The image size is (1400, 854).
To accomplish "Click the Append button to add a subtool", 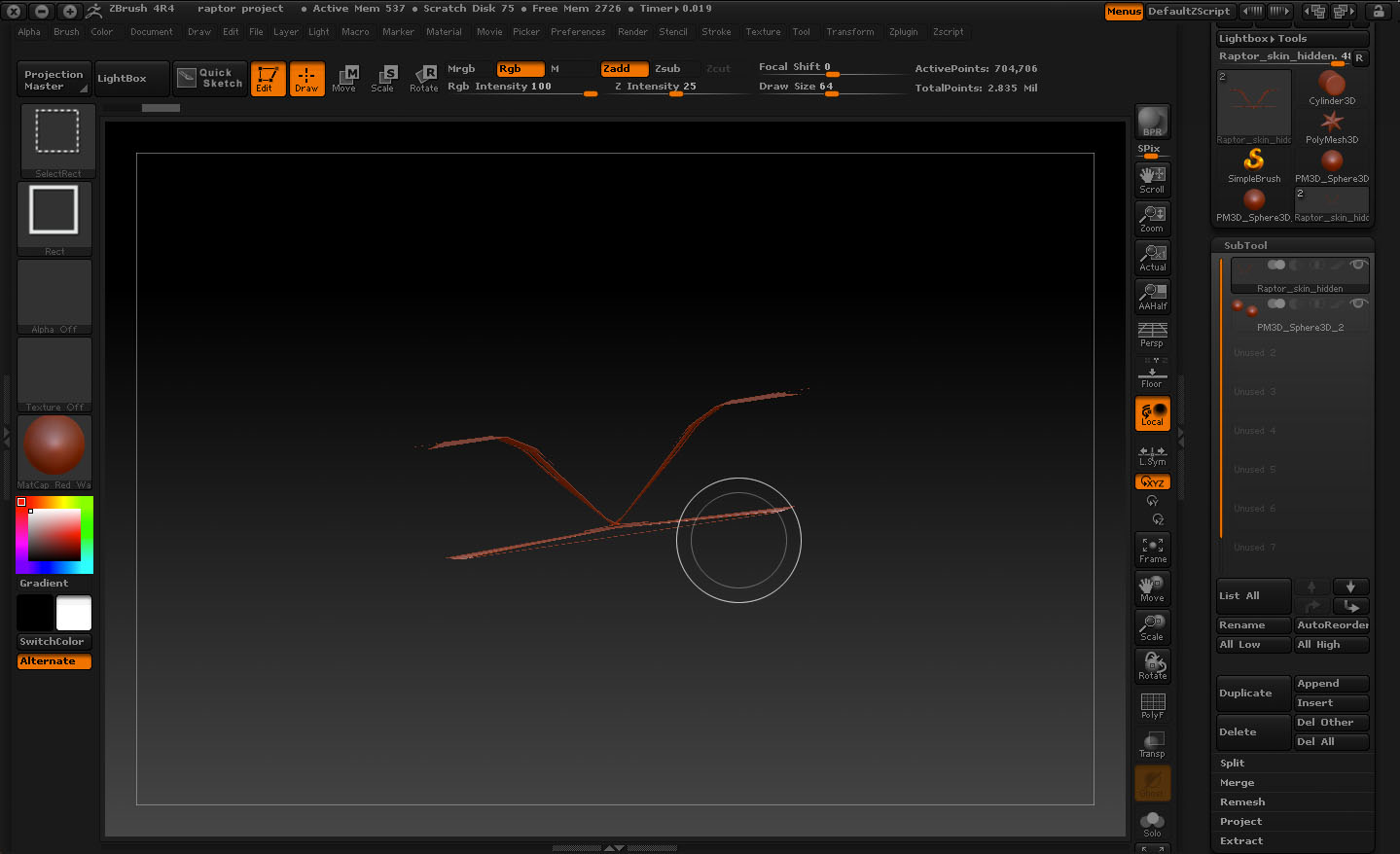I will [1331, 683].
